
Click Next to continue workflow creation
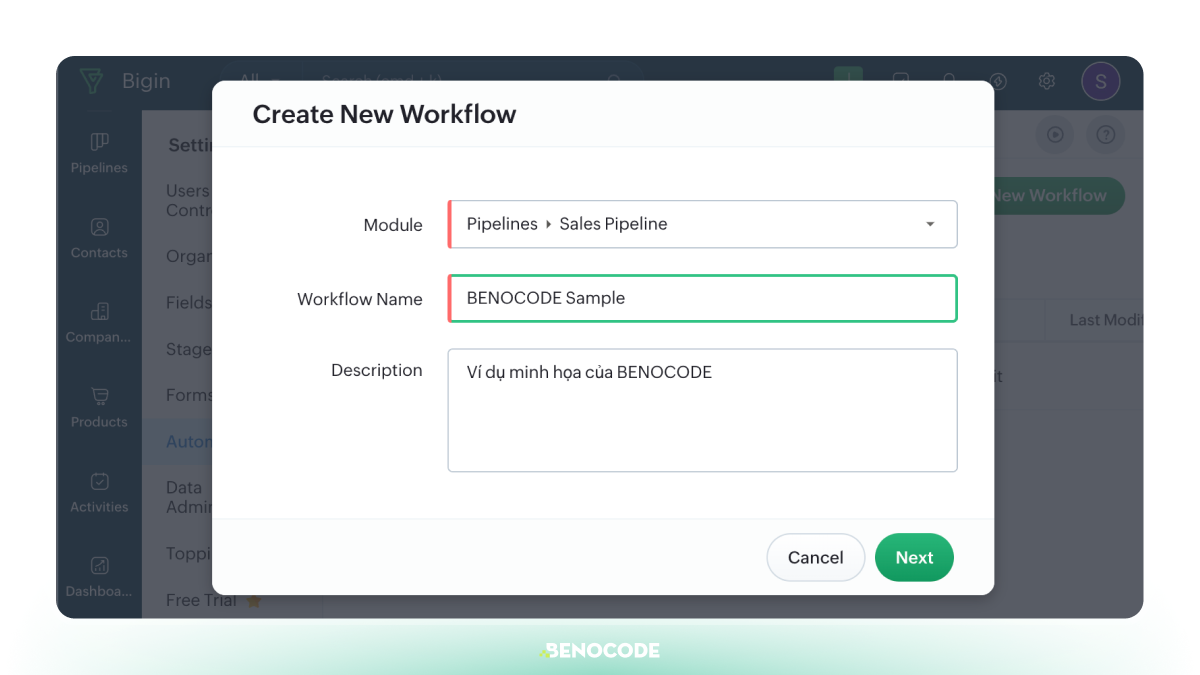[x=914, y=557]
